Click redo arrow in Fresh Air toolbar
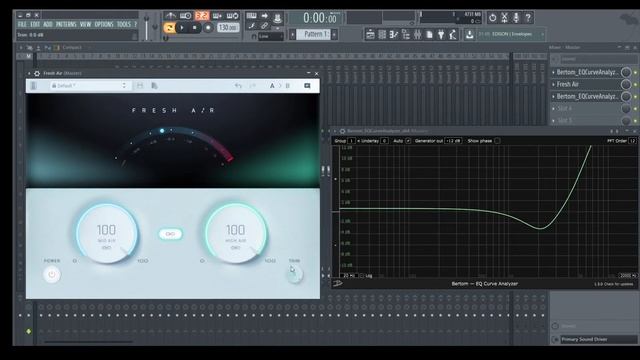The image size is (640, 360). pyautogui.click(x=252, y=86)
